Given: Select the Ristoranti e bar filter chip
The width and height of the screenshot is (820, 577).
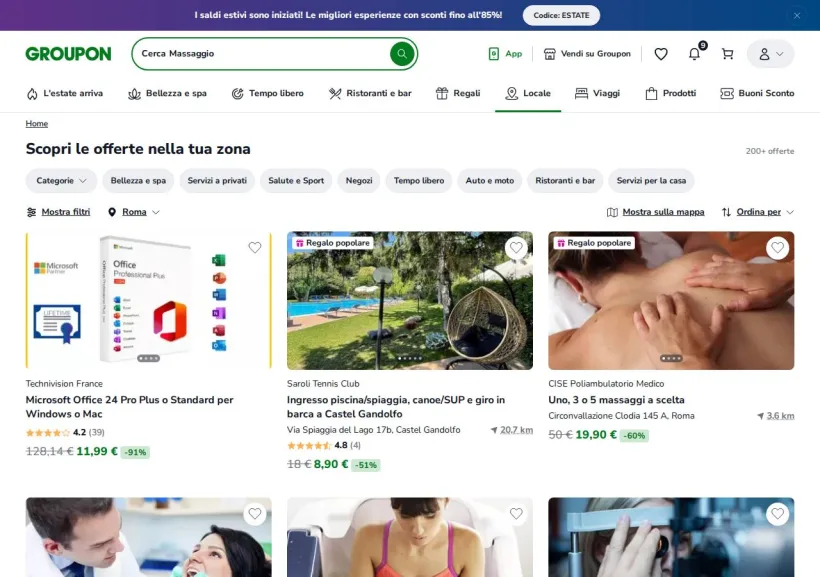Looking at the screenshot, I should point(565,180).
